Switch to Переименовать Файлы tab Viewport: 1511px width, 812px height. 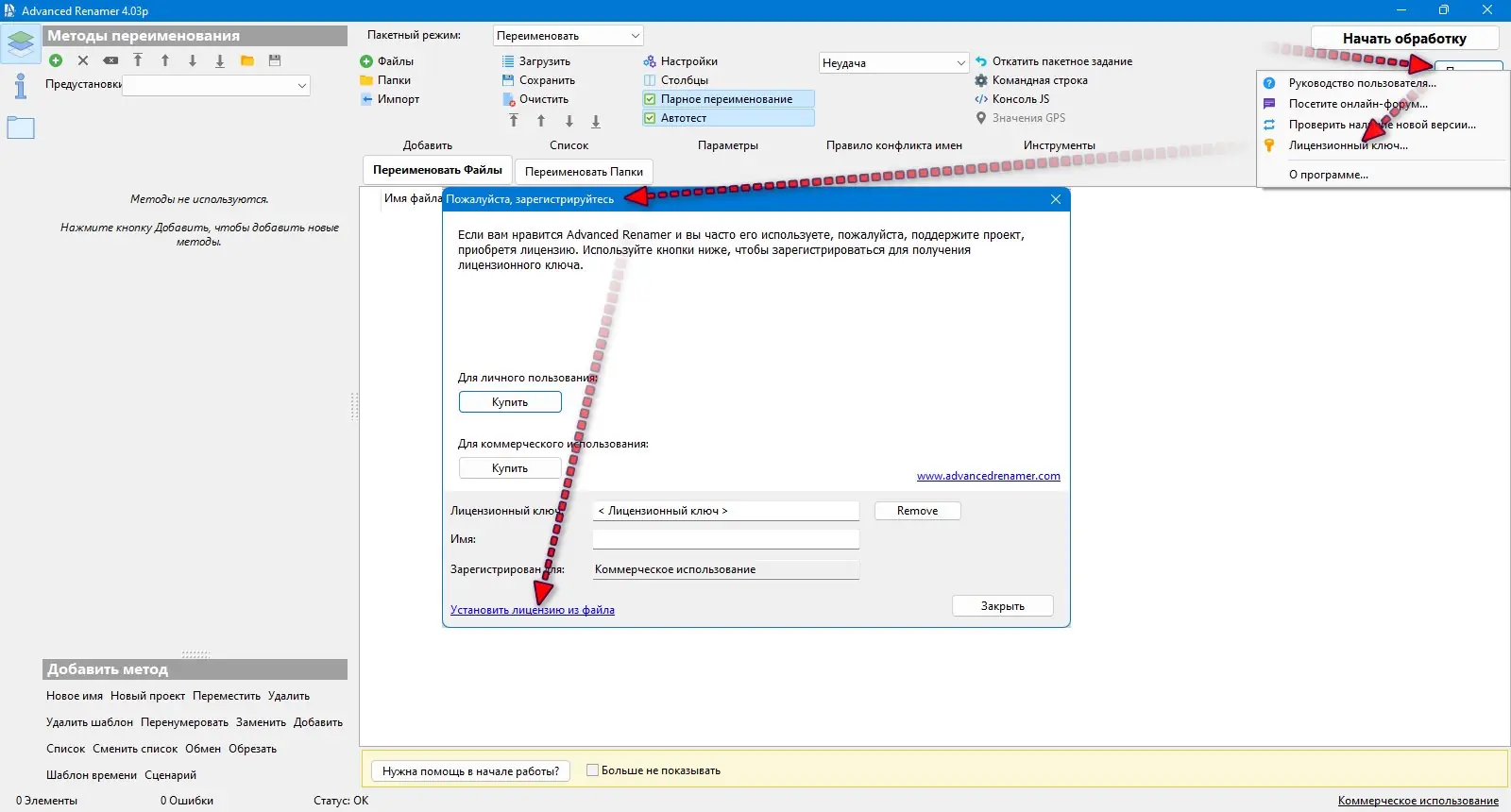437,170
